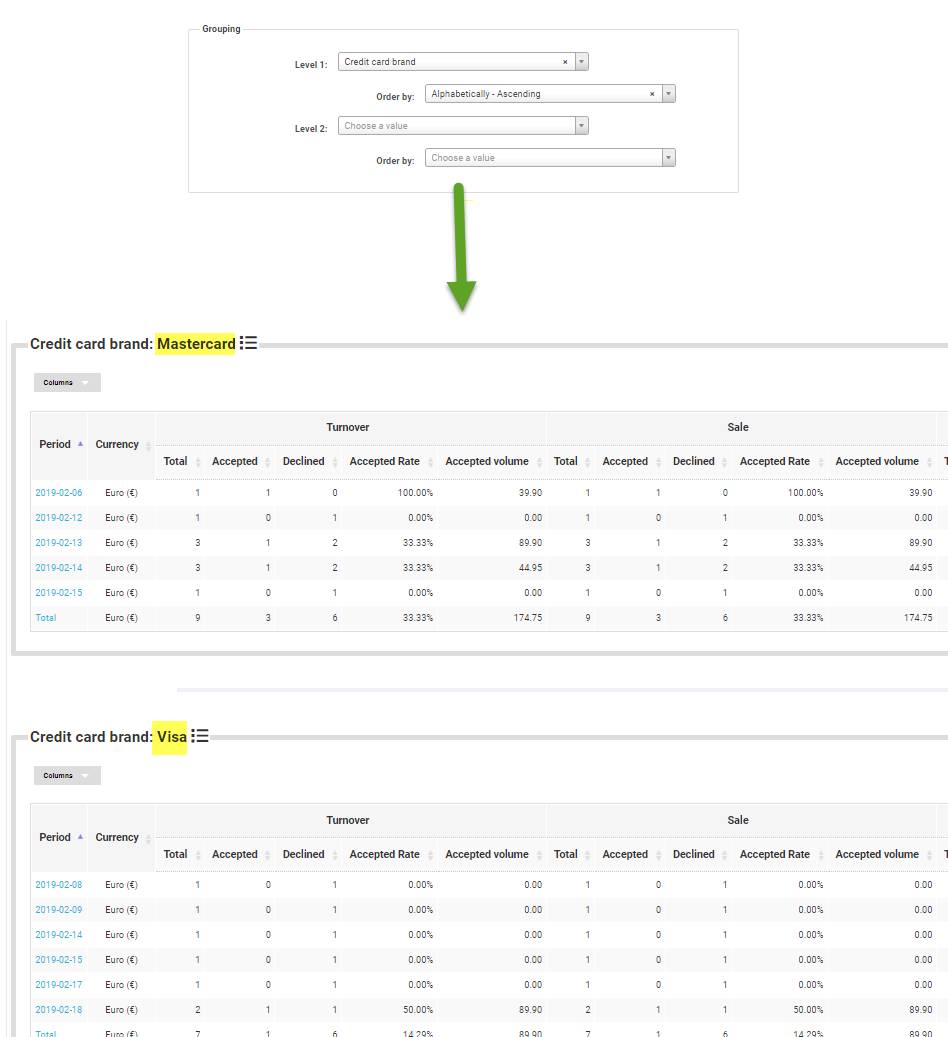The height and width of the screenshot is (1037, 948).
Task: Sort Mastercard Sale Total column
Action: click(570, 462)
